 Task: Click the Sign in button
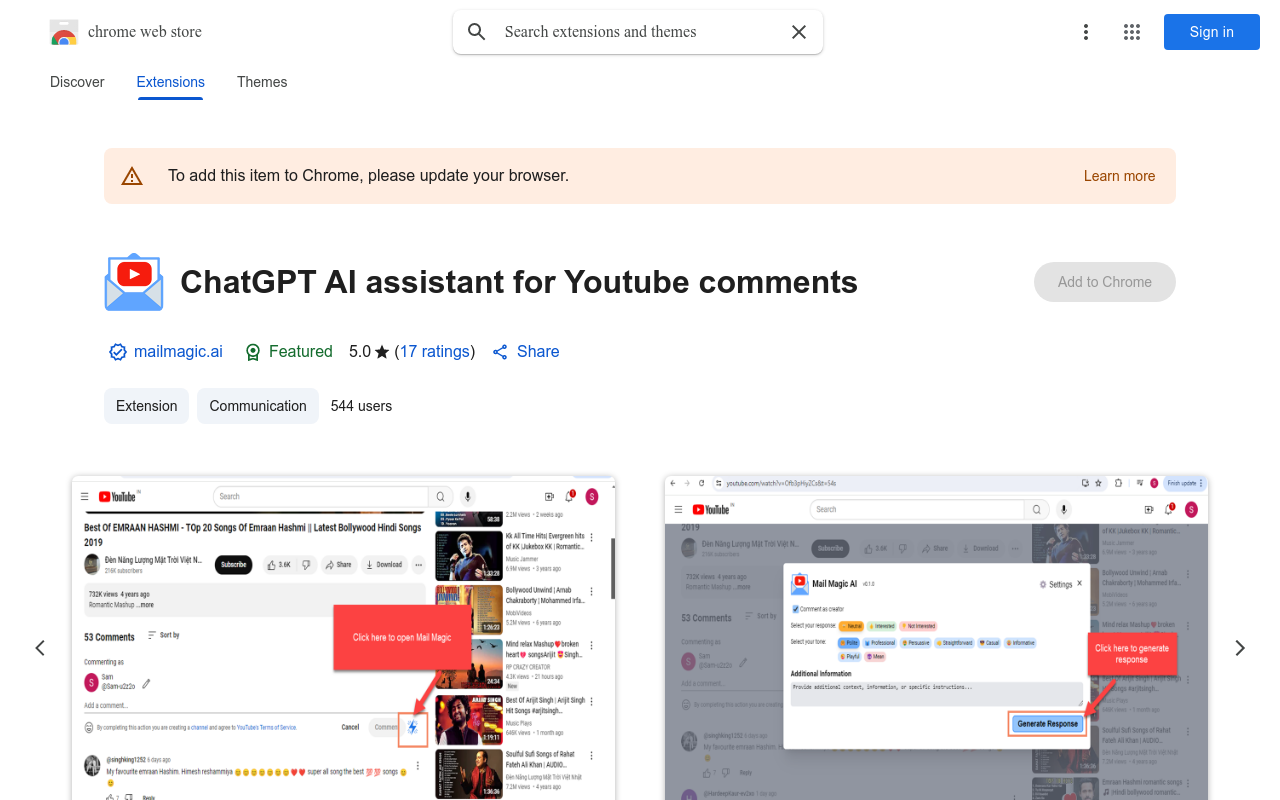(x=1212, y=32)
